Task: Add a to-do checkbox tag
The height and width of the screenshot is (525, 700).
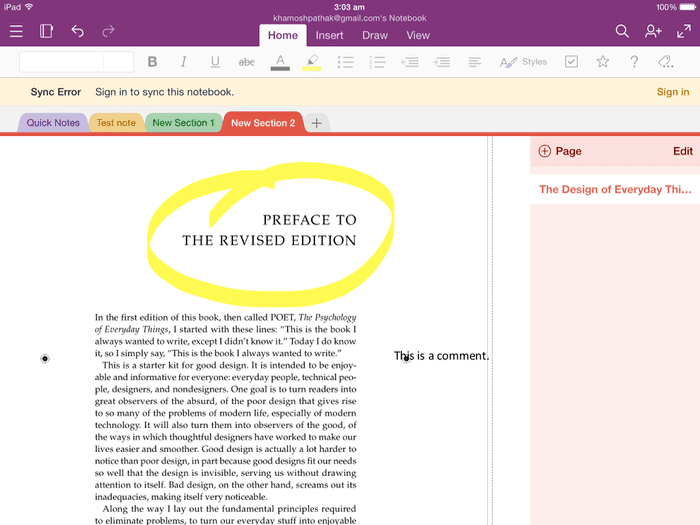Action: tap(571, 62)
